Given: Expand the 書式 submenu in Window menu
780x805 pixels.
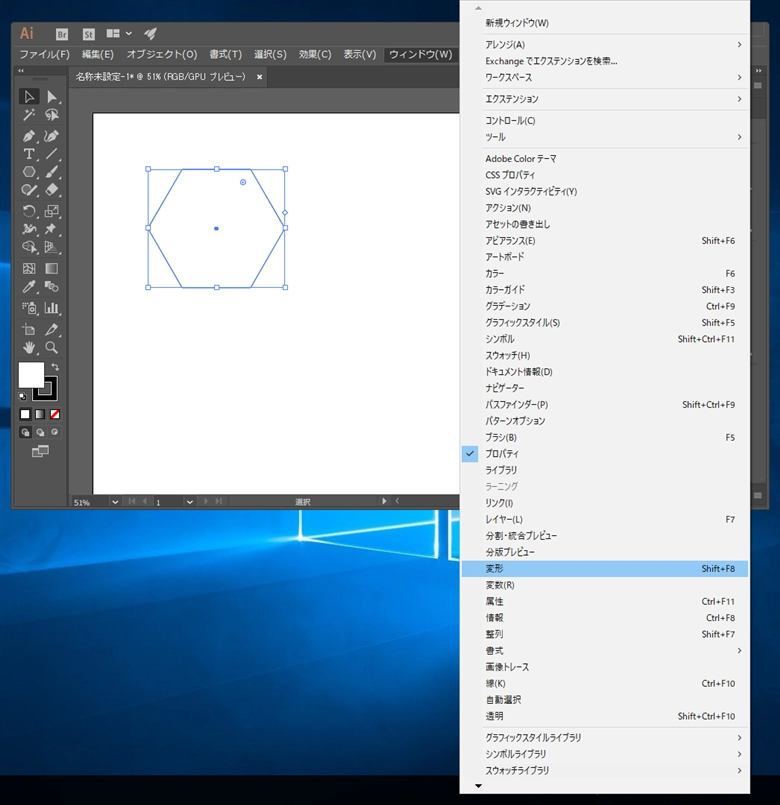Looking at the screenshot, I should (604, 651).
